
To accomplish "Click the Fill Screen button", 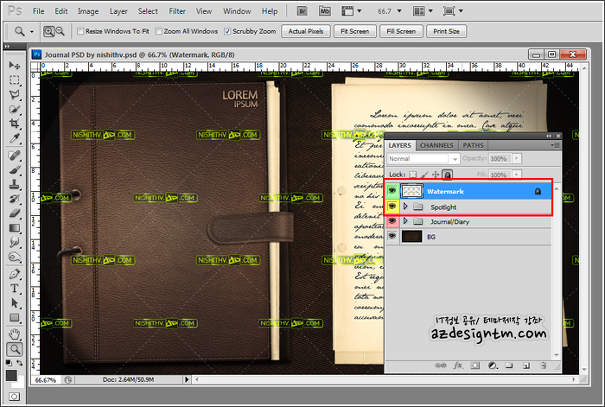I will click(401, 31).
